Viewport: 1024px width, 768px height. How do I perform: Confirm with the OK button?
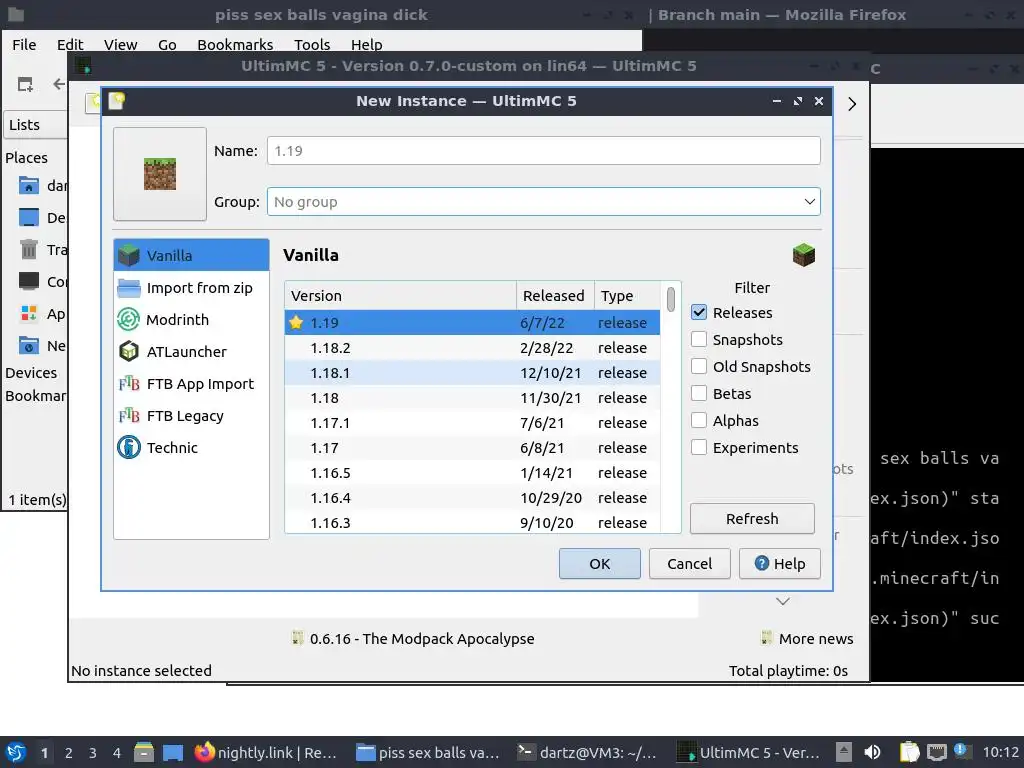[x=600, y=564]
